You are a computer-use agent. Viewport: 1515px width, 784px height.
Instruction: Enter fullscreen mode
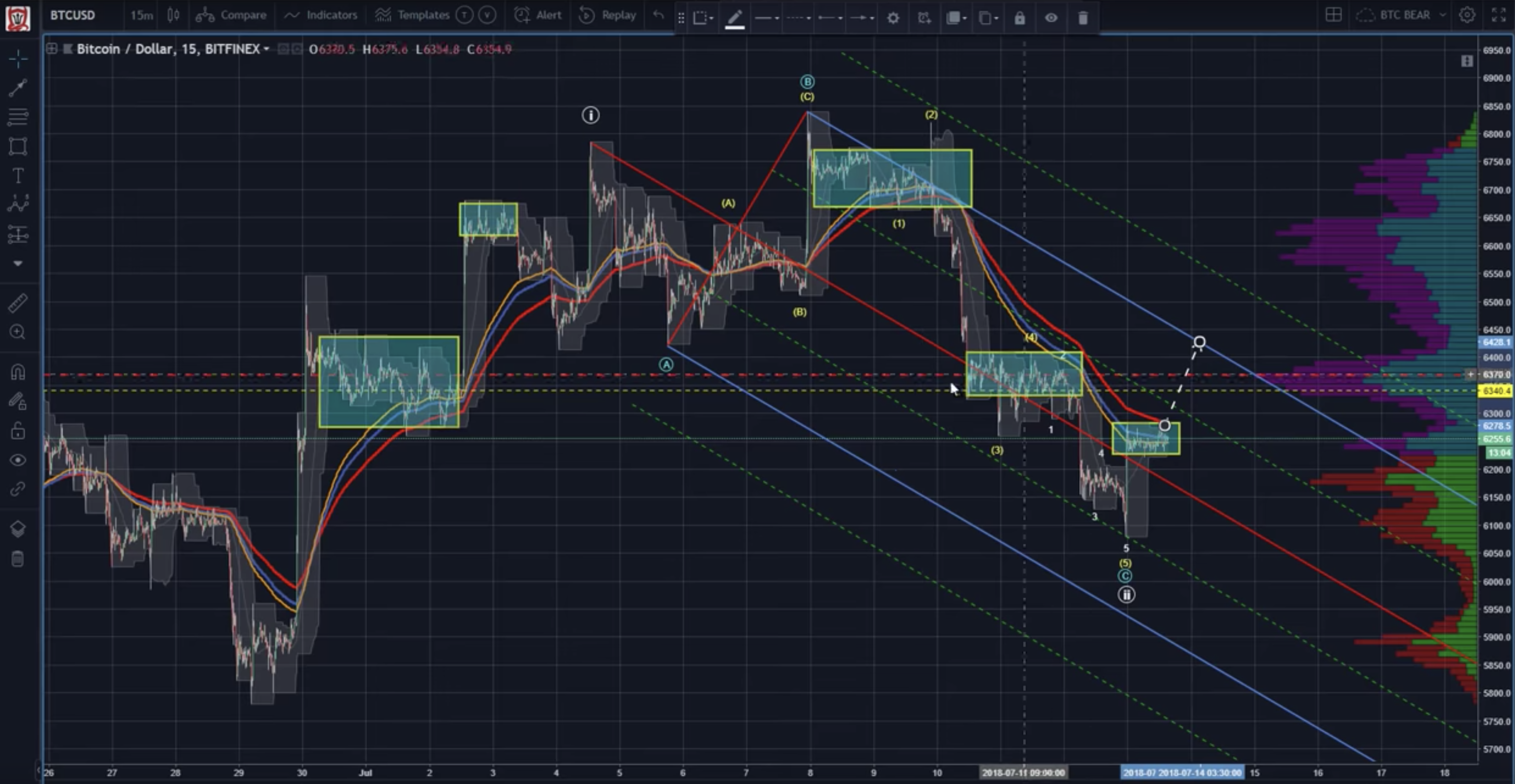(1499, 15)
